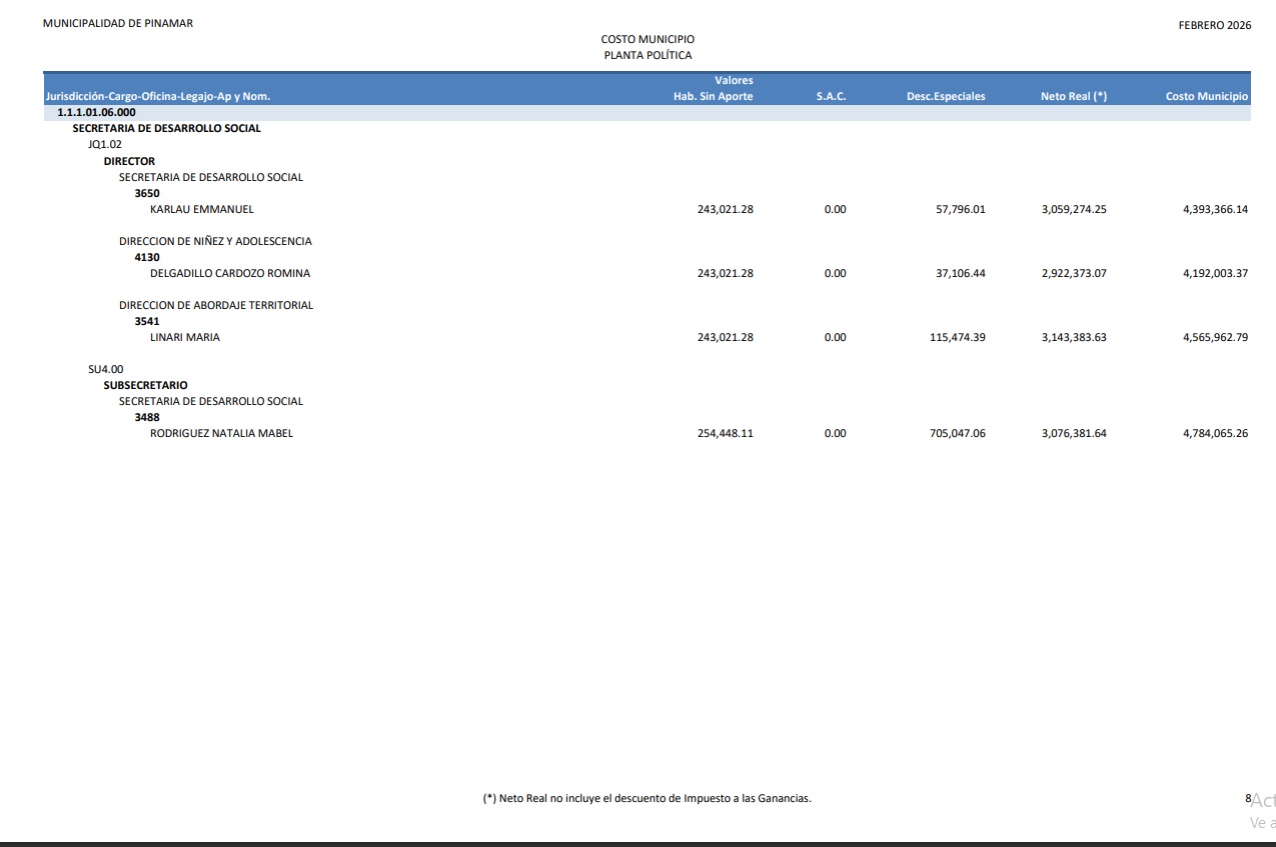Click the MUNICIPALIDAD DE PINAMAR header text
Image resolution: width=1276 pixels, height=847 pixels.
pyautogui.click(x=118, y=24)
